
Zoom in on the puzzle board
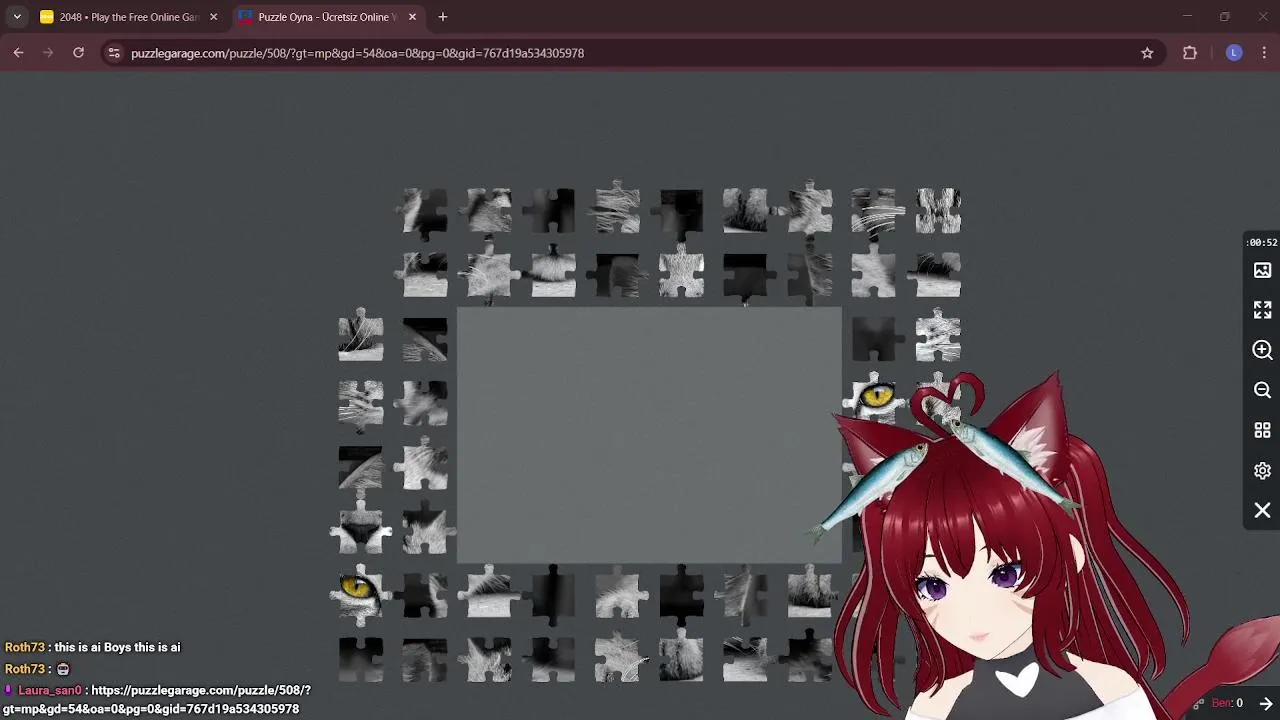pos(1262,350)
